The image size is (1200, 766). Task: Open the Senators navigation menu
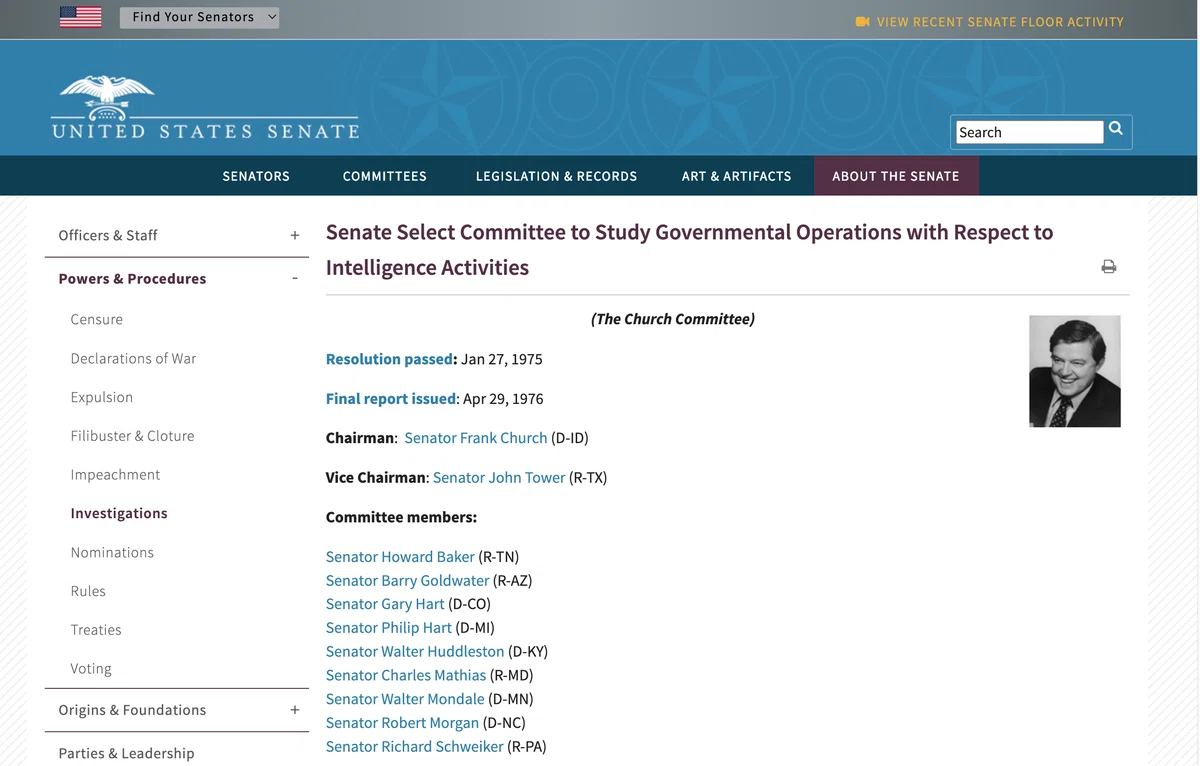tap(256, 176)
